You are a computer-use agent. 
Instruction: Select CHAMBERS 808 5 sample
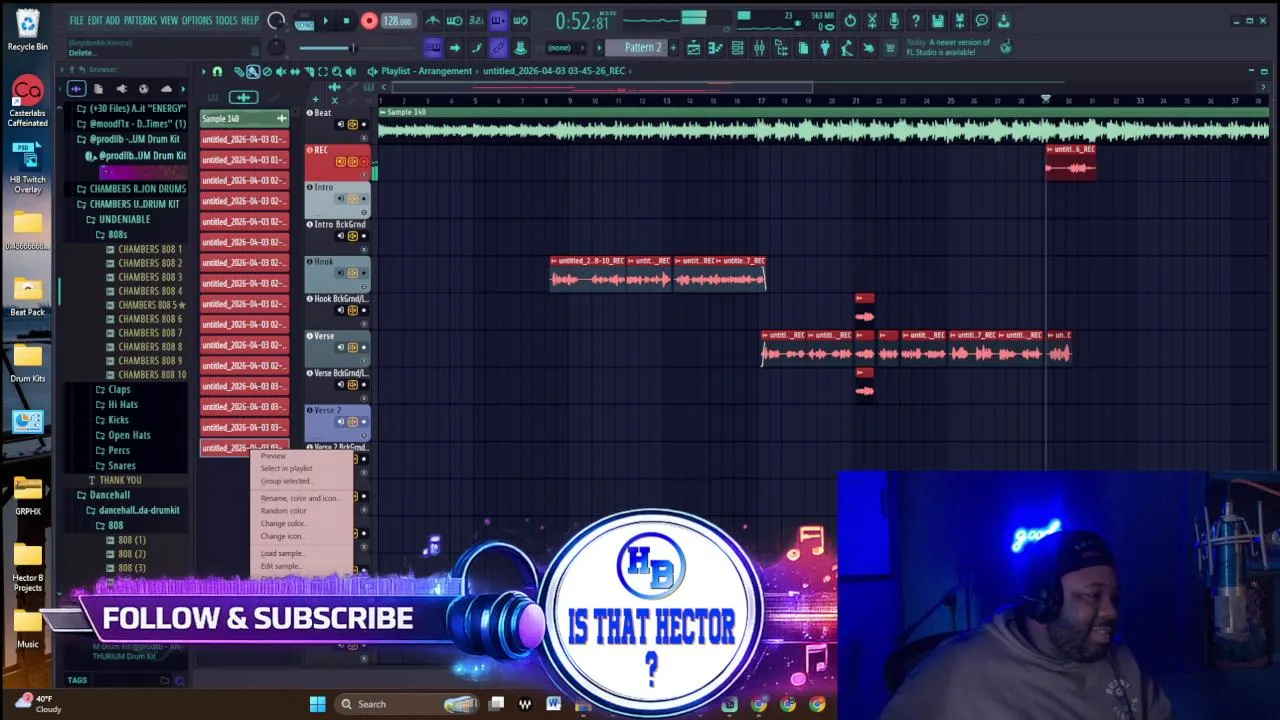[x=148, y=305]
